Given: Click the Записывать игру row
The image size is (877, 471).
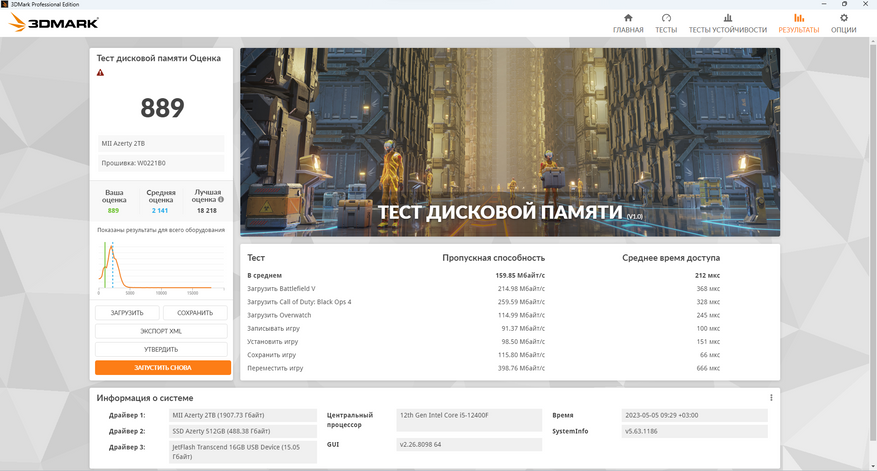Looking at the screenshot, I should click(483, 328).
